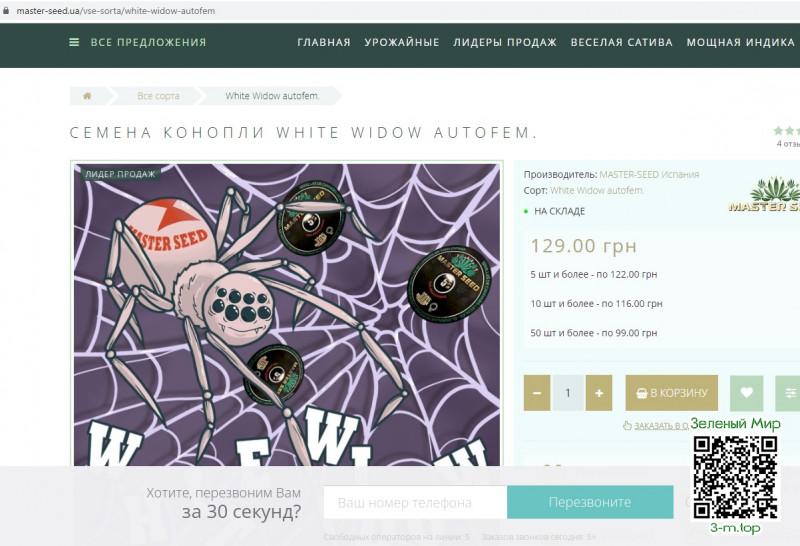The height and width of the screenshot is (546, 800).
Task: Click the lock icon in the address bar
Action: (x=6, y=10)
